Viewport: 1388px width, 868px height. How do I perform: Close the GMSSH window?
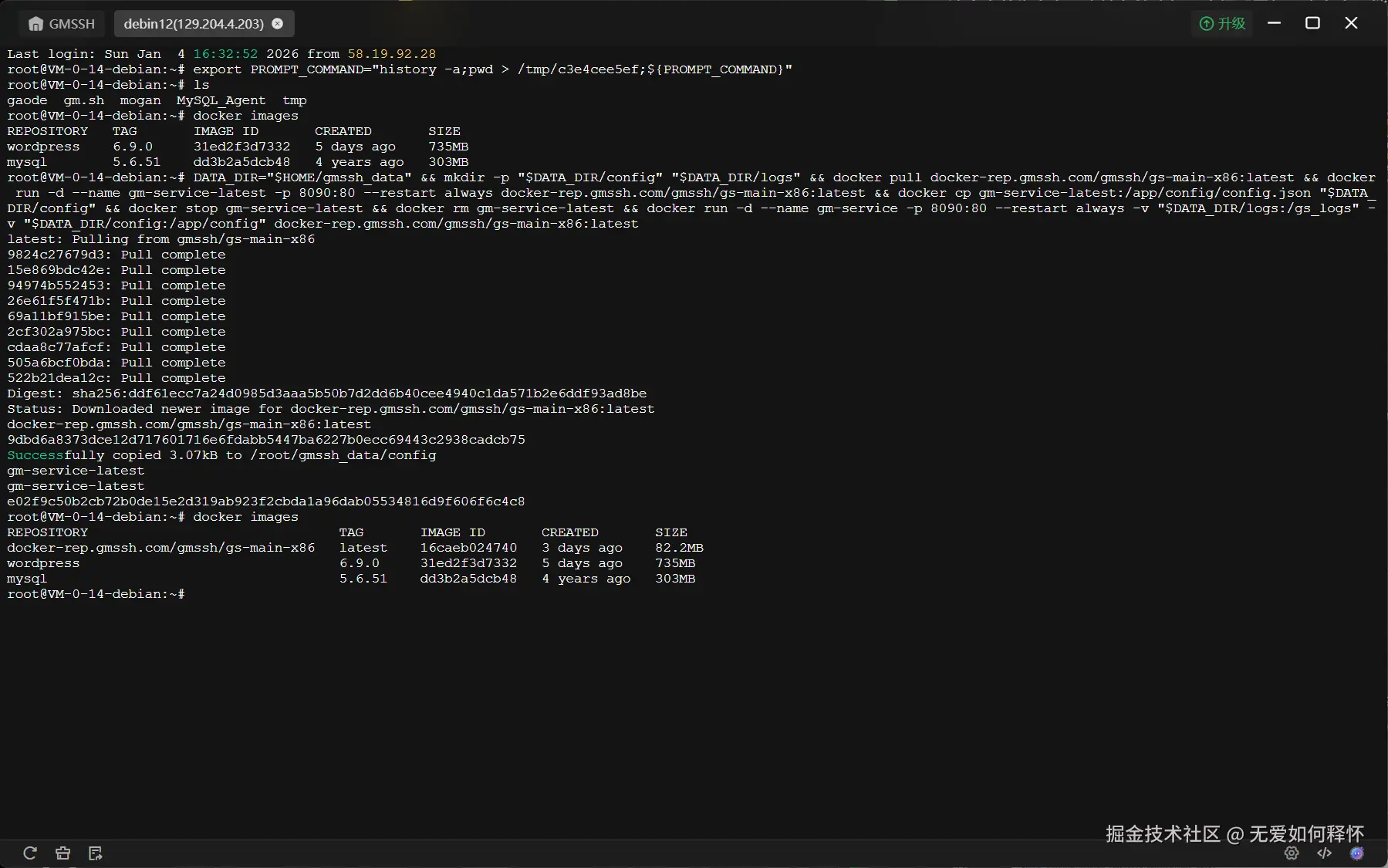[1351, 23]
